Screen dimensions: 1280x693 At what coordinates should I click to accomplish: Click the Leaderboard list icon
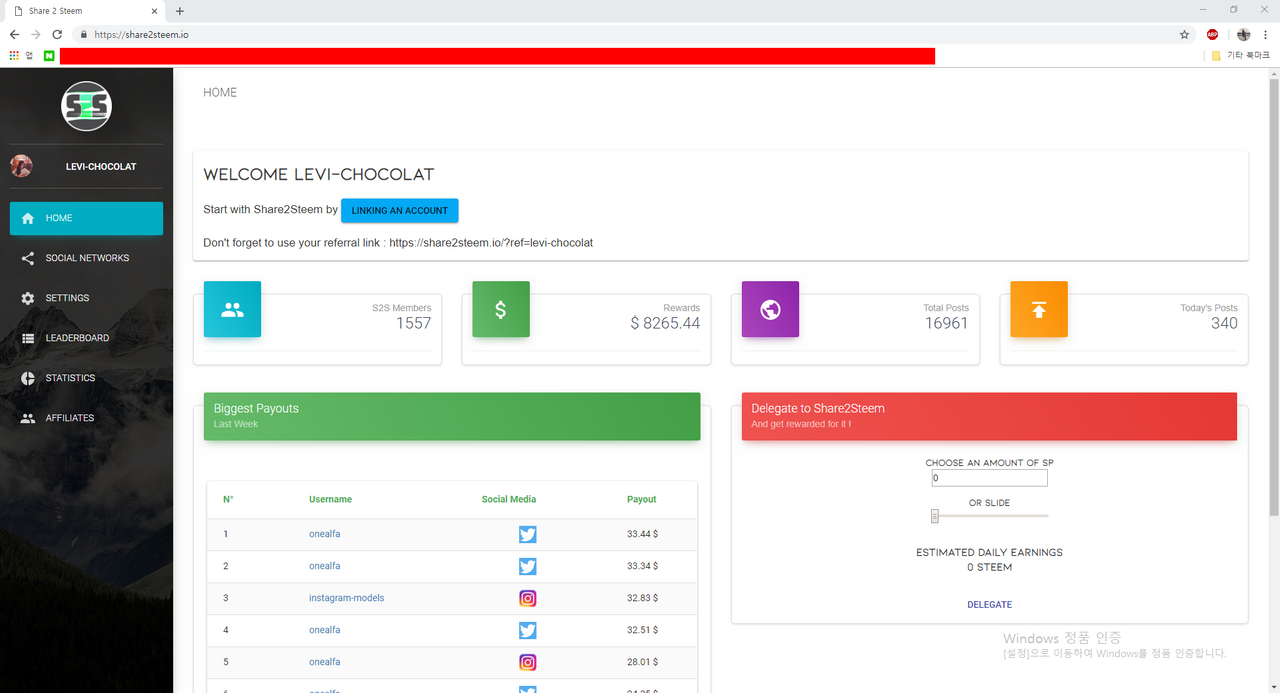click(x=27, y=338)
